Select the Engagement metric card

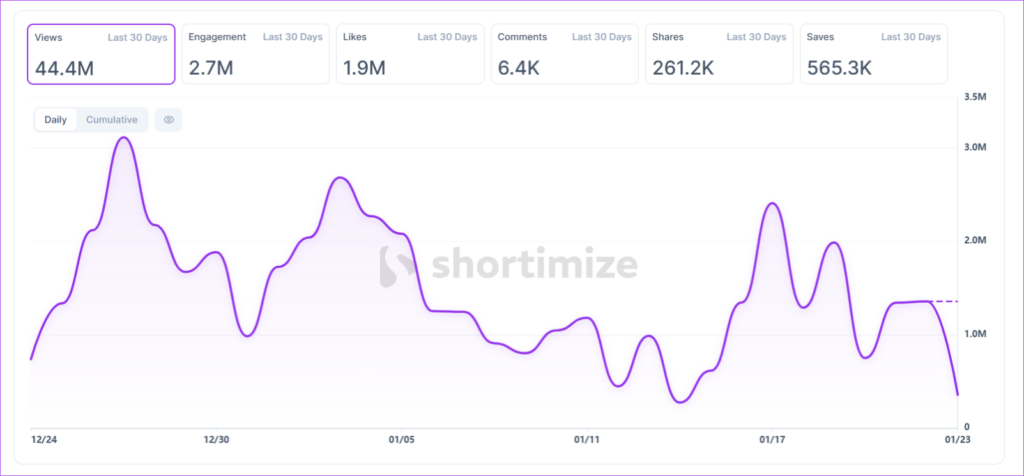click(255, 54)
